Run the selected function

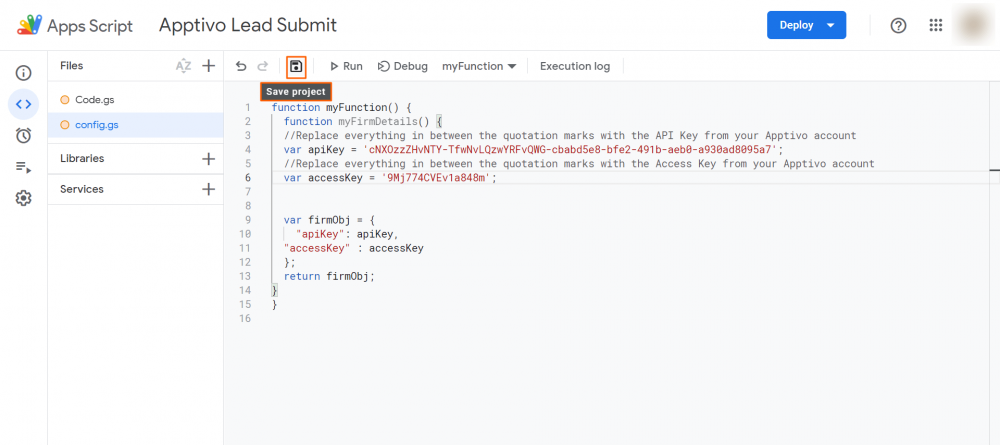click(x=345, y=66)
